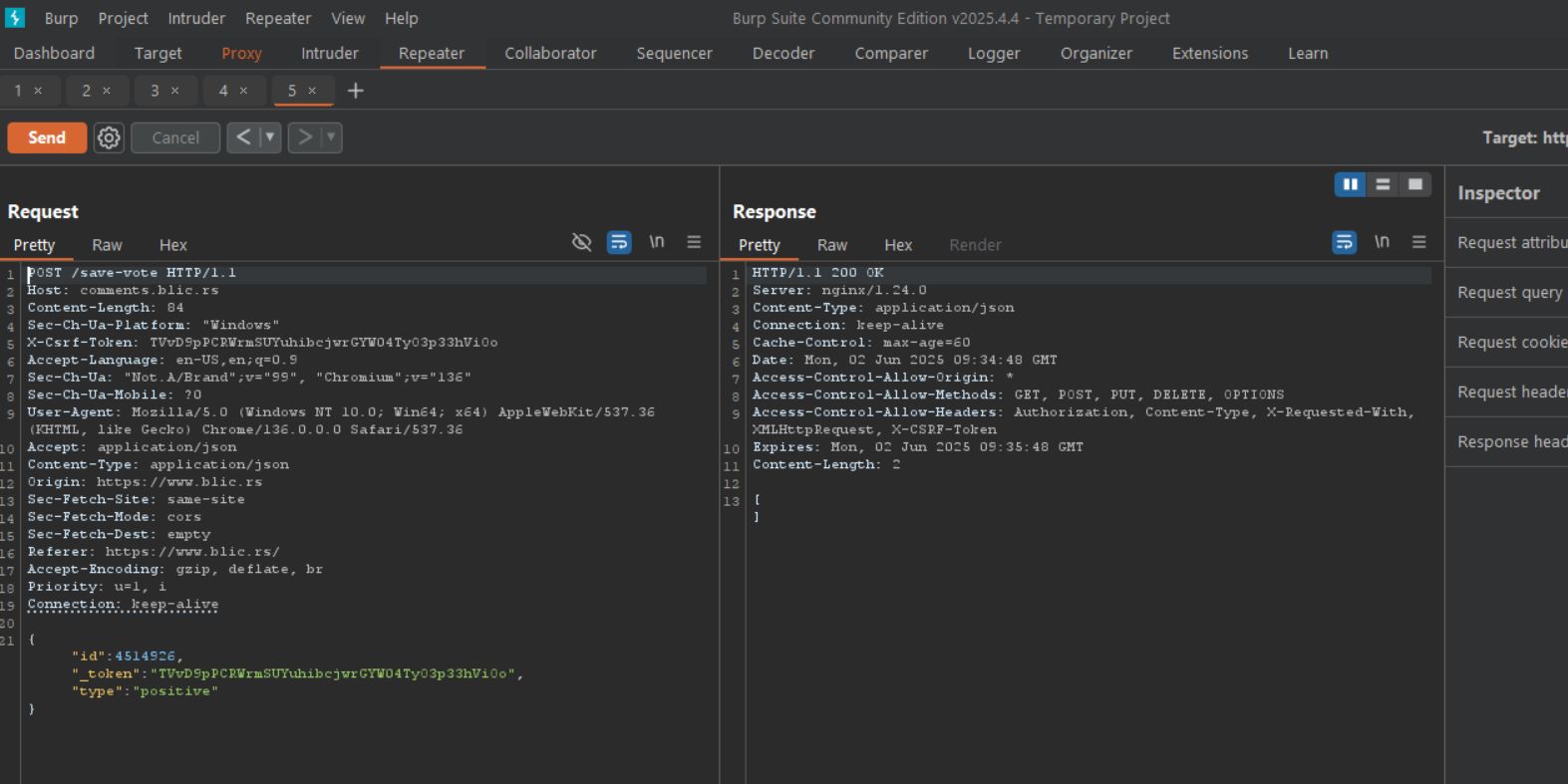Add a new Repeater tab with plus icon

(356, 91)
